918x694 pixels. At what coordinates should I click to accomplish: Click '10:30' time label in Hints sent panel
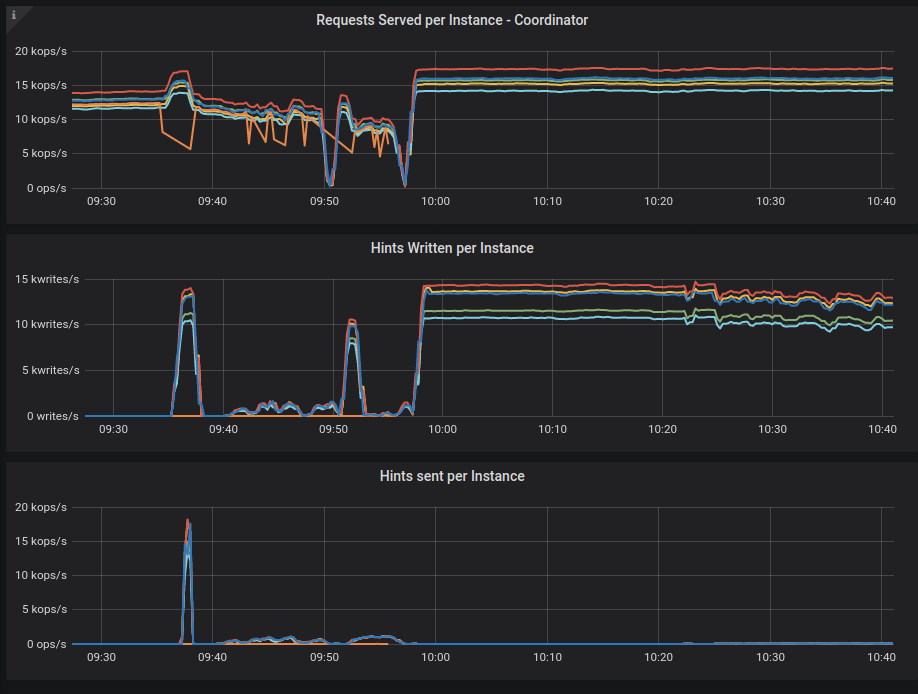(770, 657)
